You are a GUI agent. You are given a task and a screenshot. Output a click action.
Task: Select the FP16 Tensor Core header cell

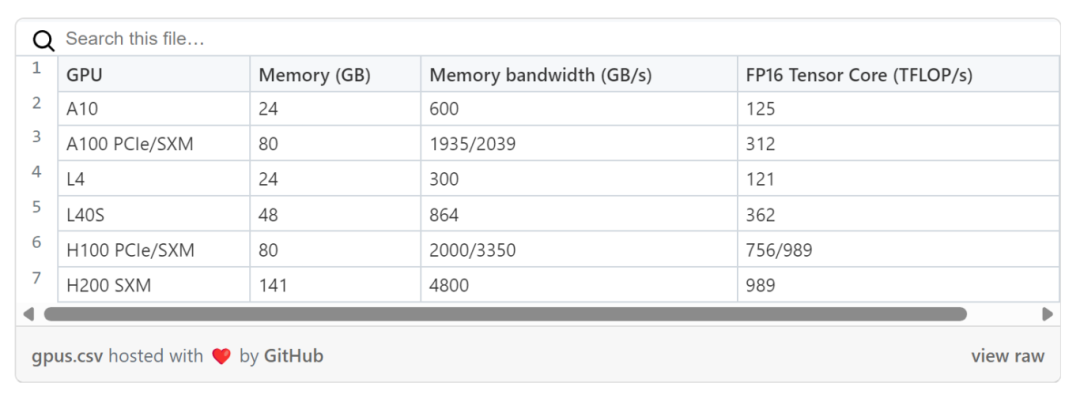point(898,74)
